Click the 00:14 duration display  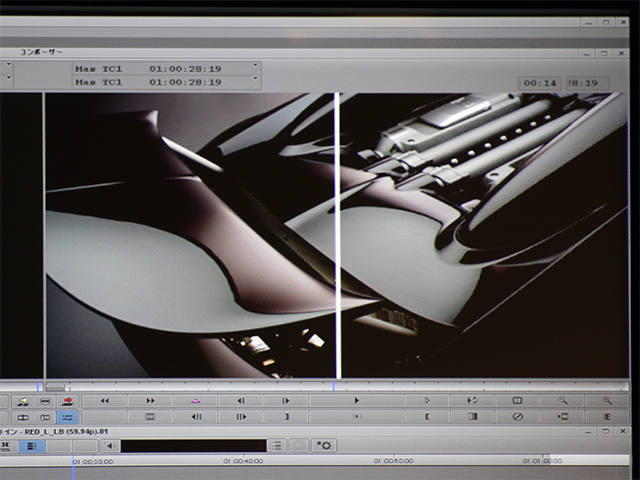[540, 83]
